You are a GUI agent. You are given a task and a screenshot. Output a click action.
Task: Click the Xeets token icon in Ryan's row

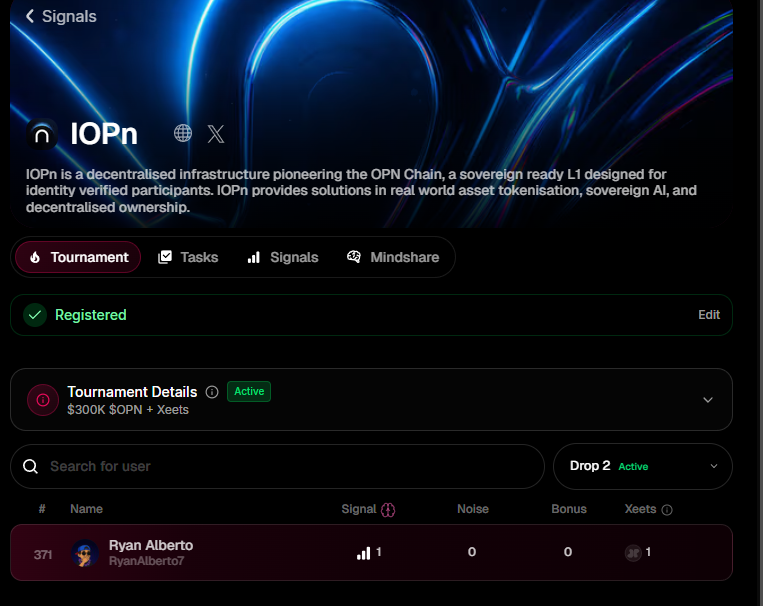coord(633,553)
